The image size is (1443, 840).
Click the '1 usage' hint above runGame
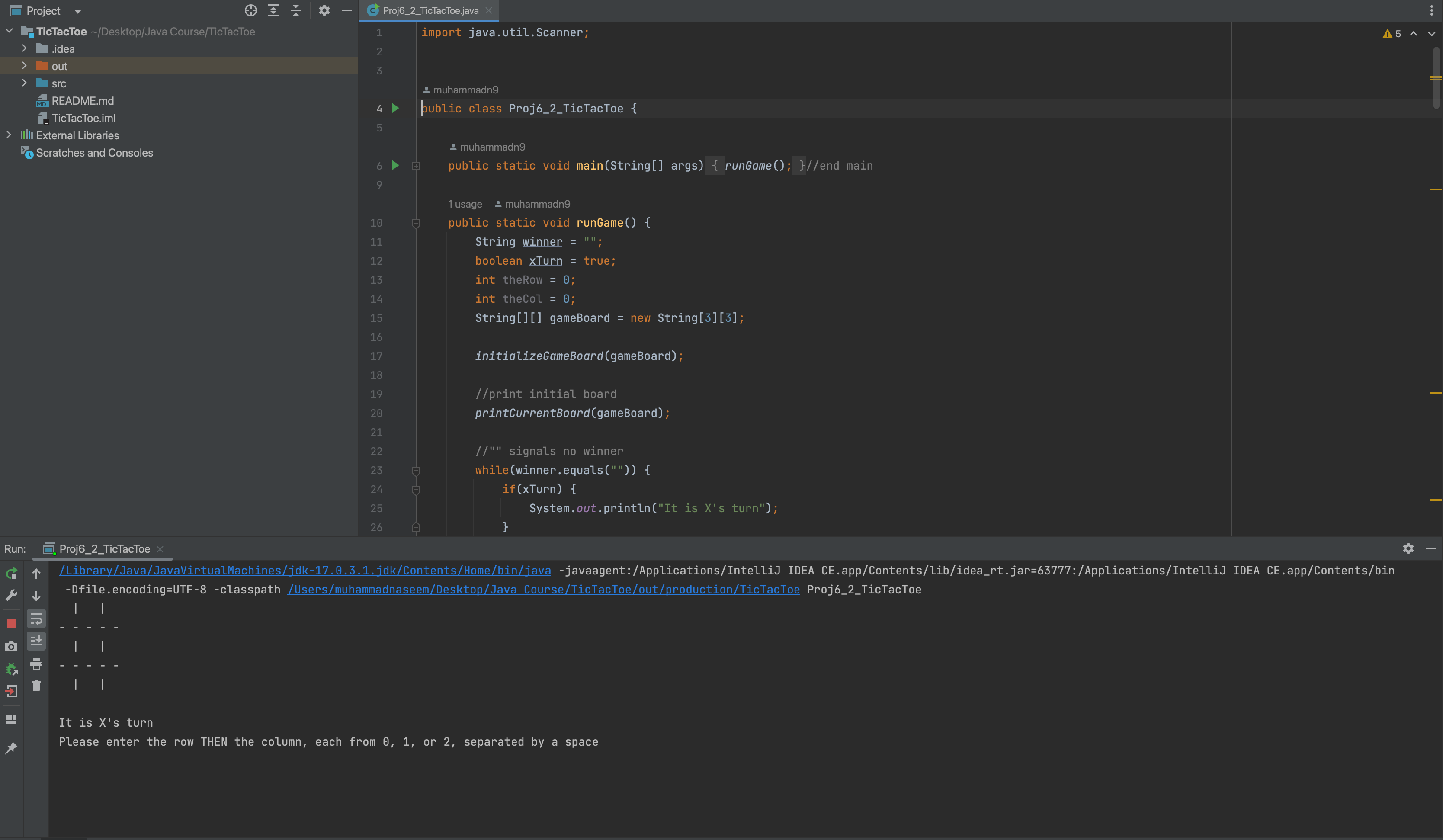tap(465, 204)
